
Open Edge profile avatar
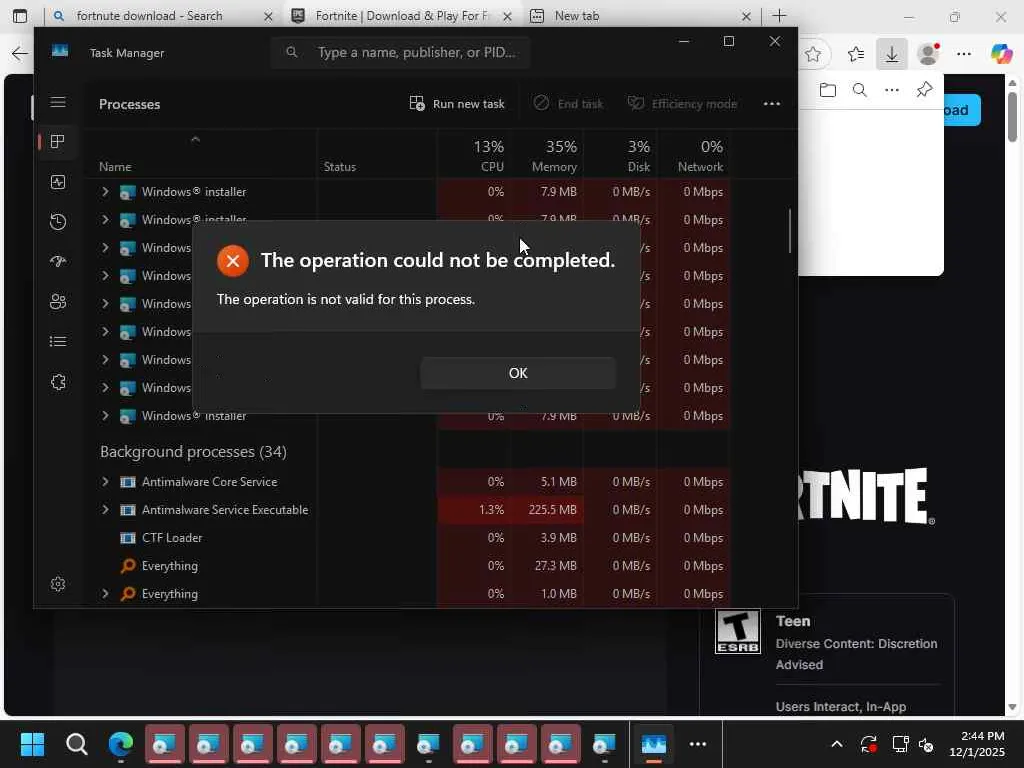point(928,54)
